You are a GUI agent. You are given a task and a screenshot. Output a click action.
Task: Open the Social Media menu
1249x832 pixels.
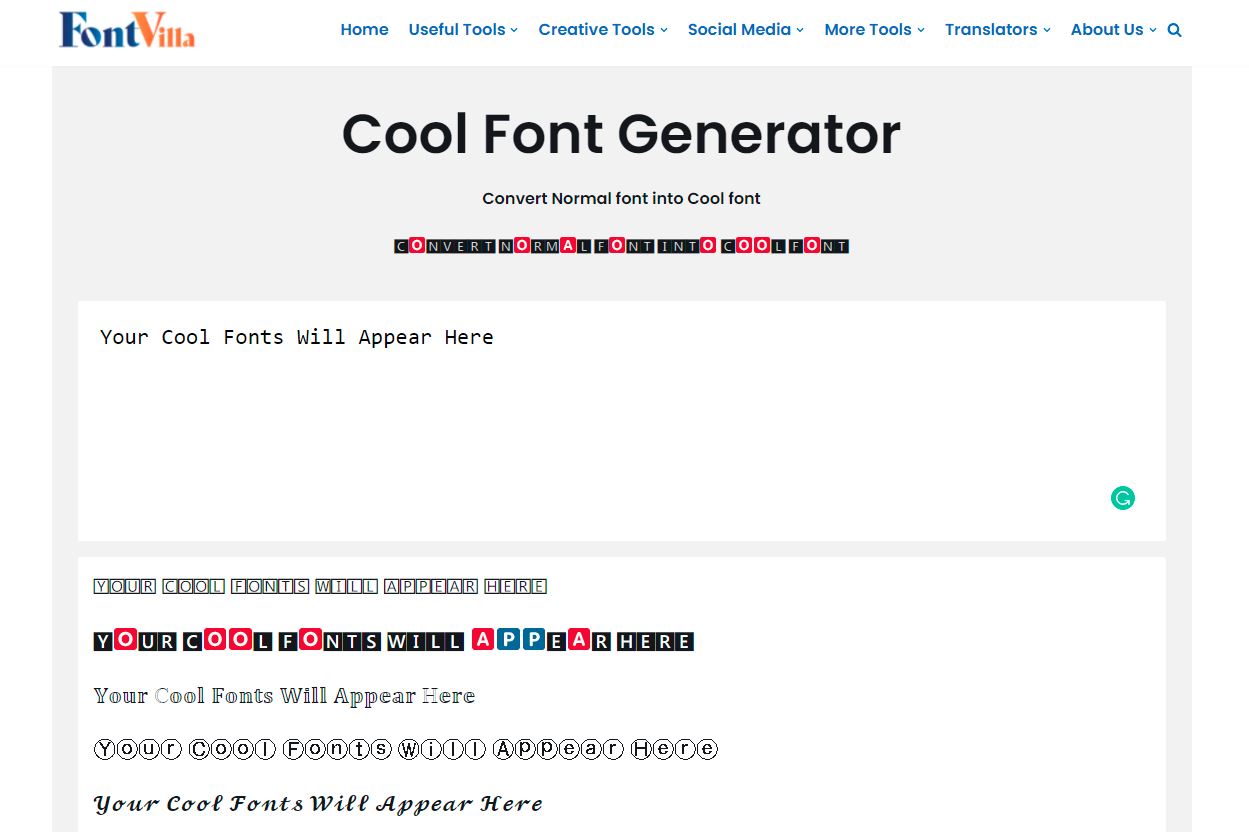pos(746,30)
